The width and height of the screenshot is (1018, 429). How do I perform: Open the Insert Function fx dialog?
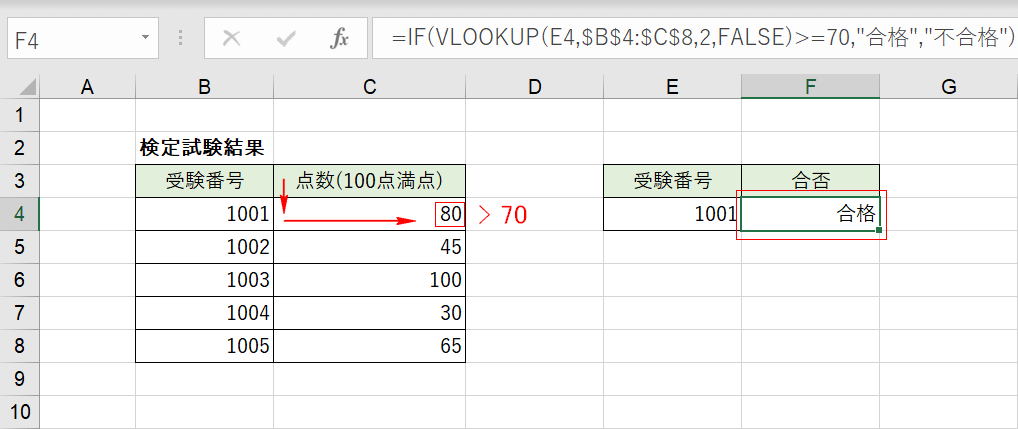(x=339, y=40)
